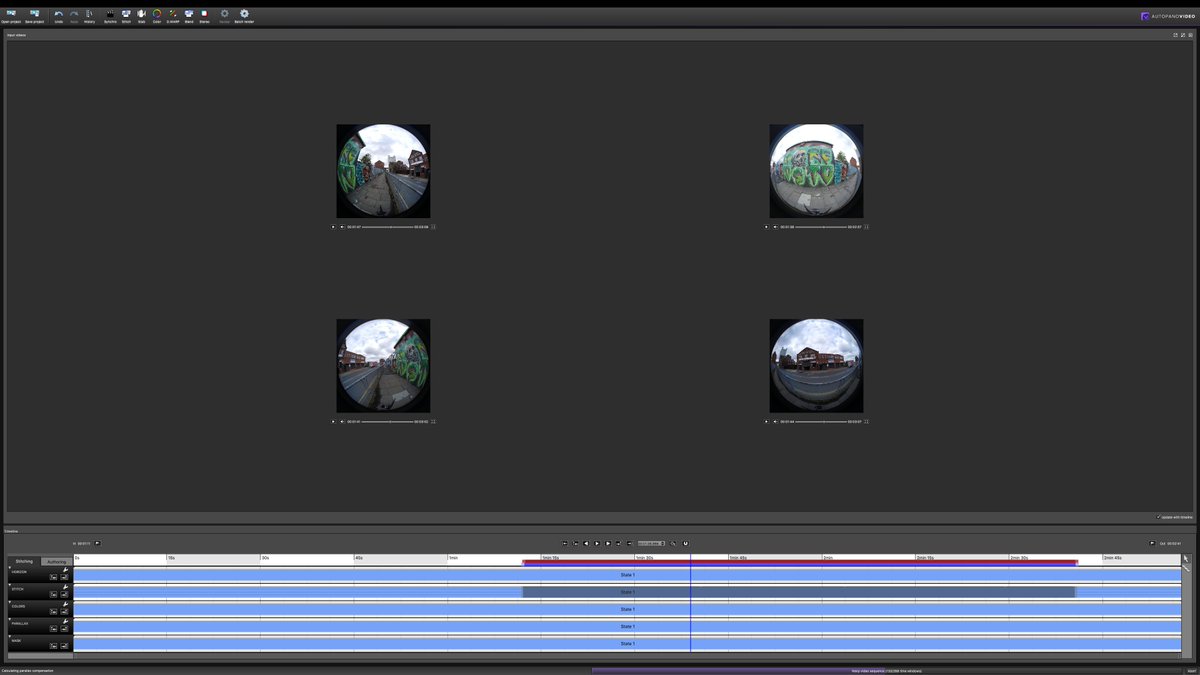Screen dimensions: 1200x675
Task: Toggle mute on the top-right video
Action: click(x=775, y=227)
